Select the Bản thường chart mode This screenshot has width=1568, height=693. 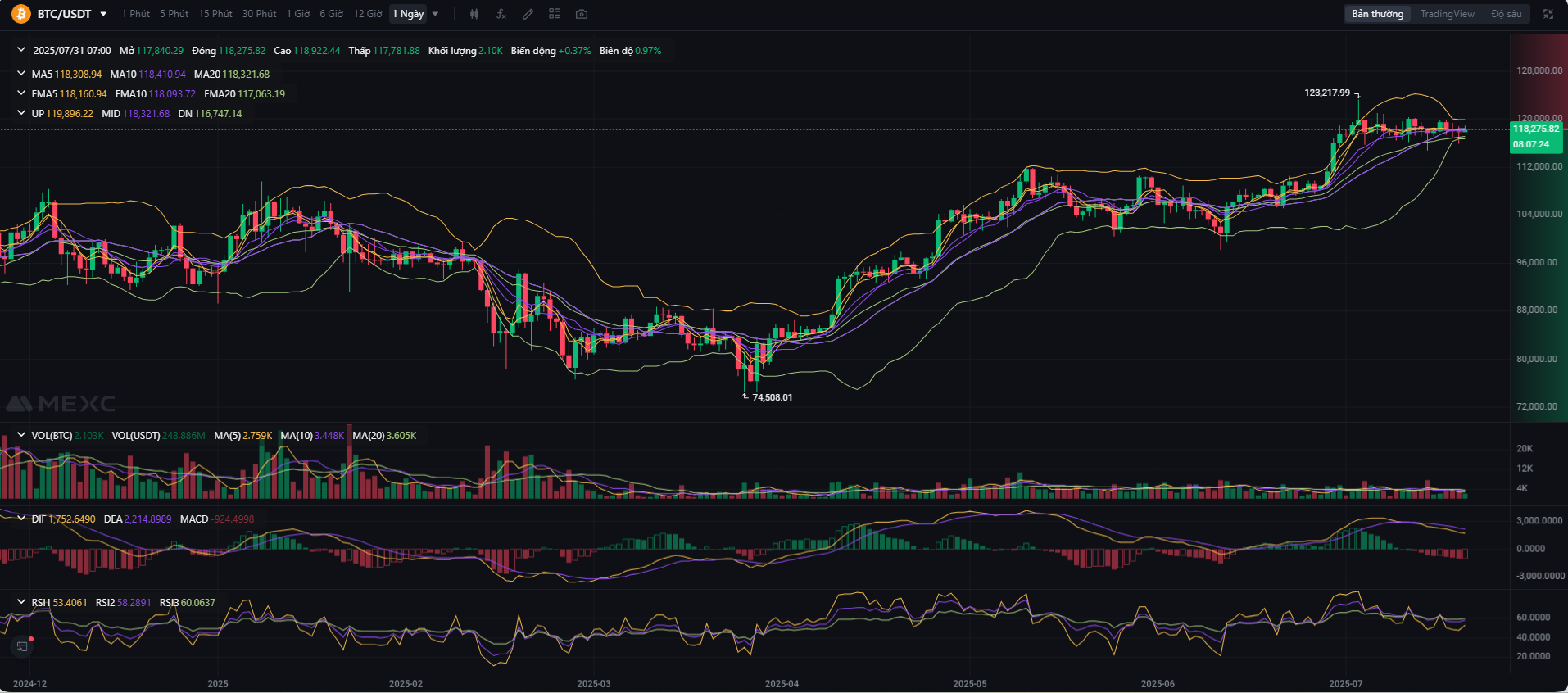click(x=1377, y=14)
